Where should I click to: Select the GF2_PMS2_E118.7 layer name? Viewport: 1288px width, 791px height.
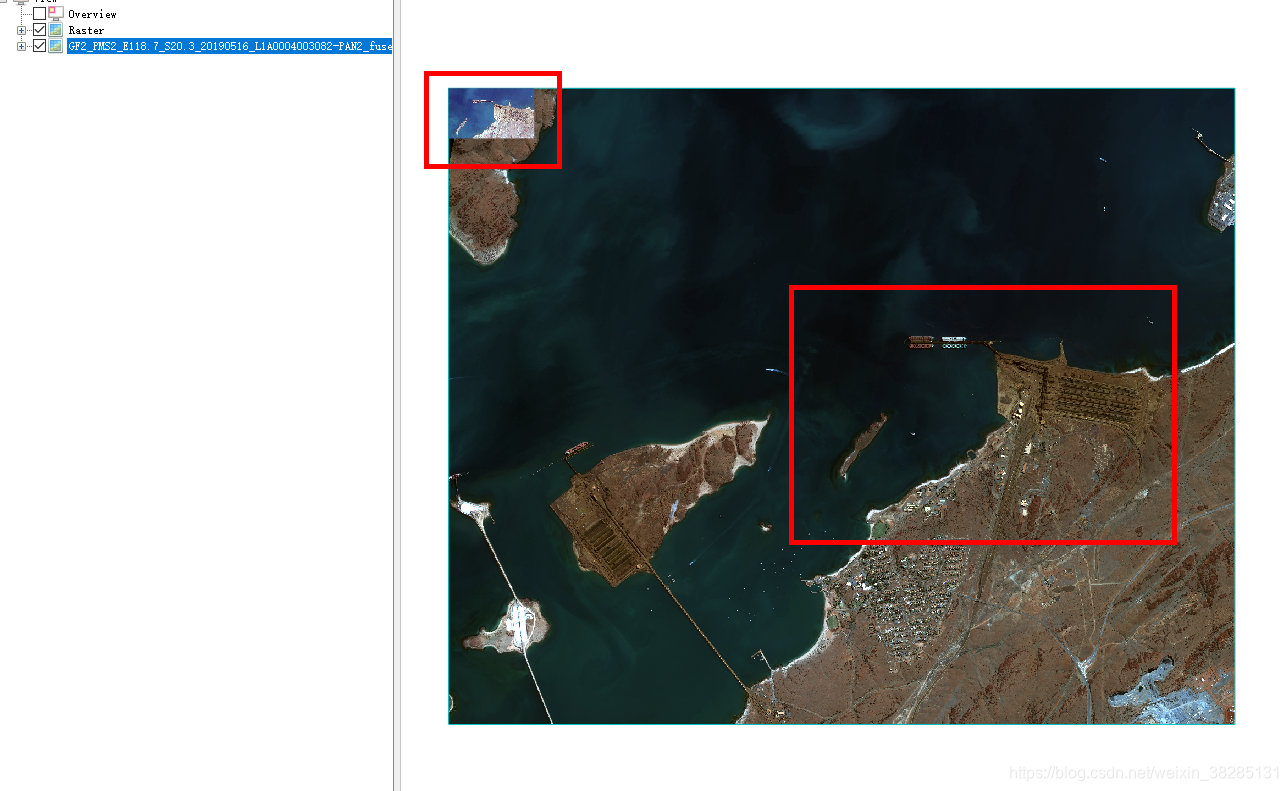click(229, 46)
